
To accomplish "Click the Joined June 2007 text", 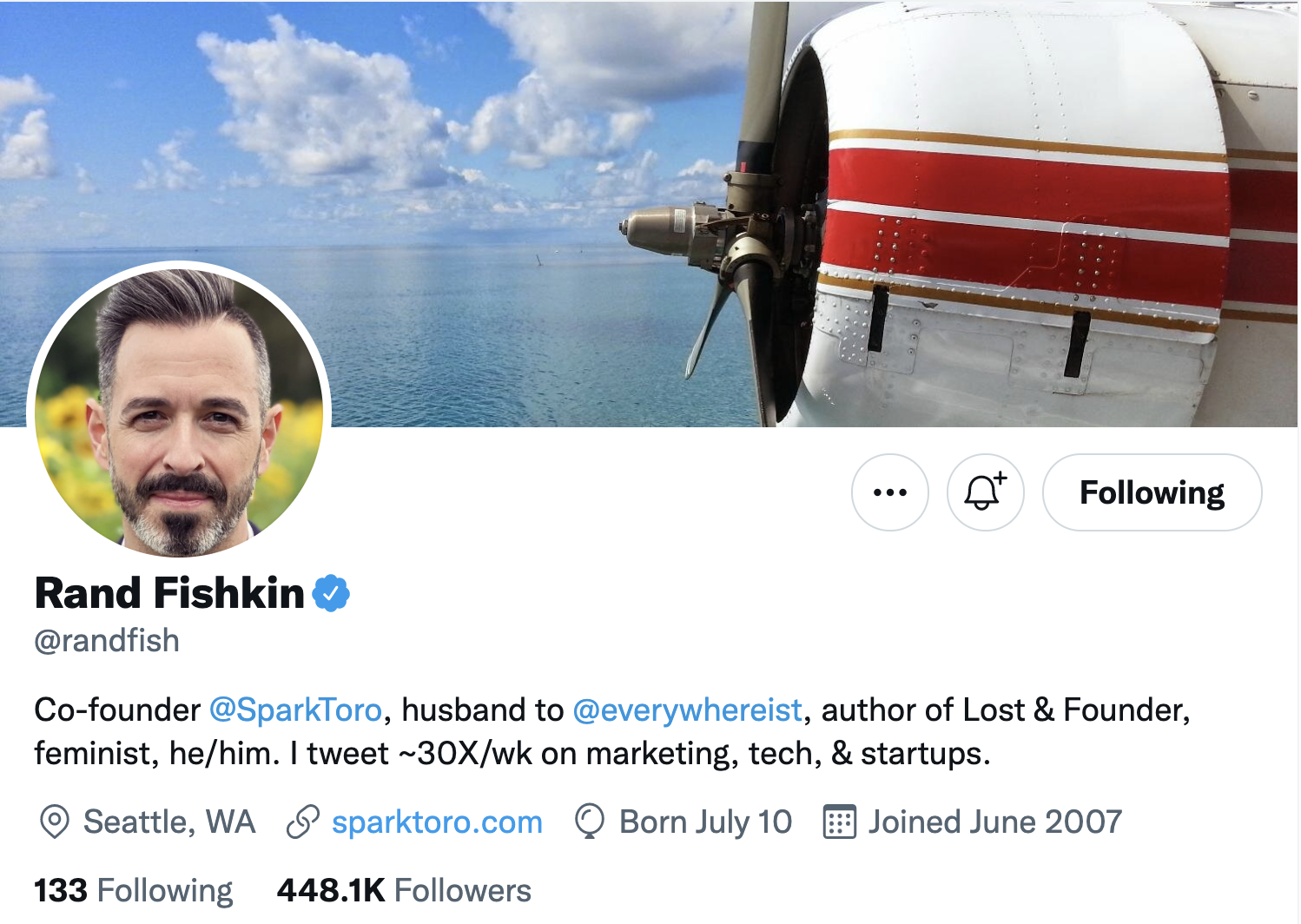I will tap(995, 822).
